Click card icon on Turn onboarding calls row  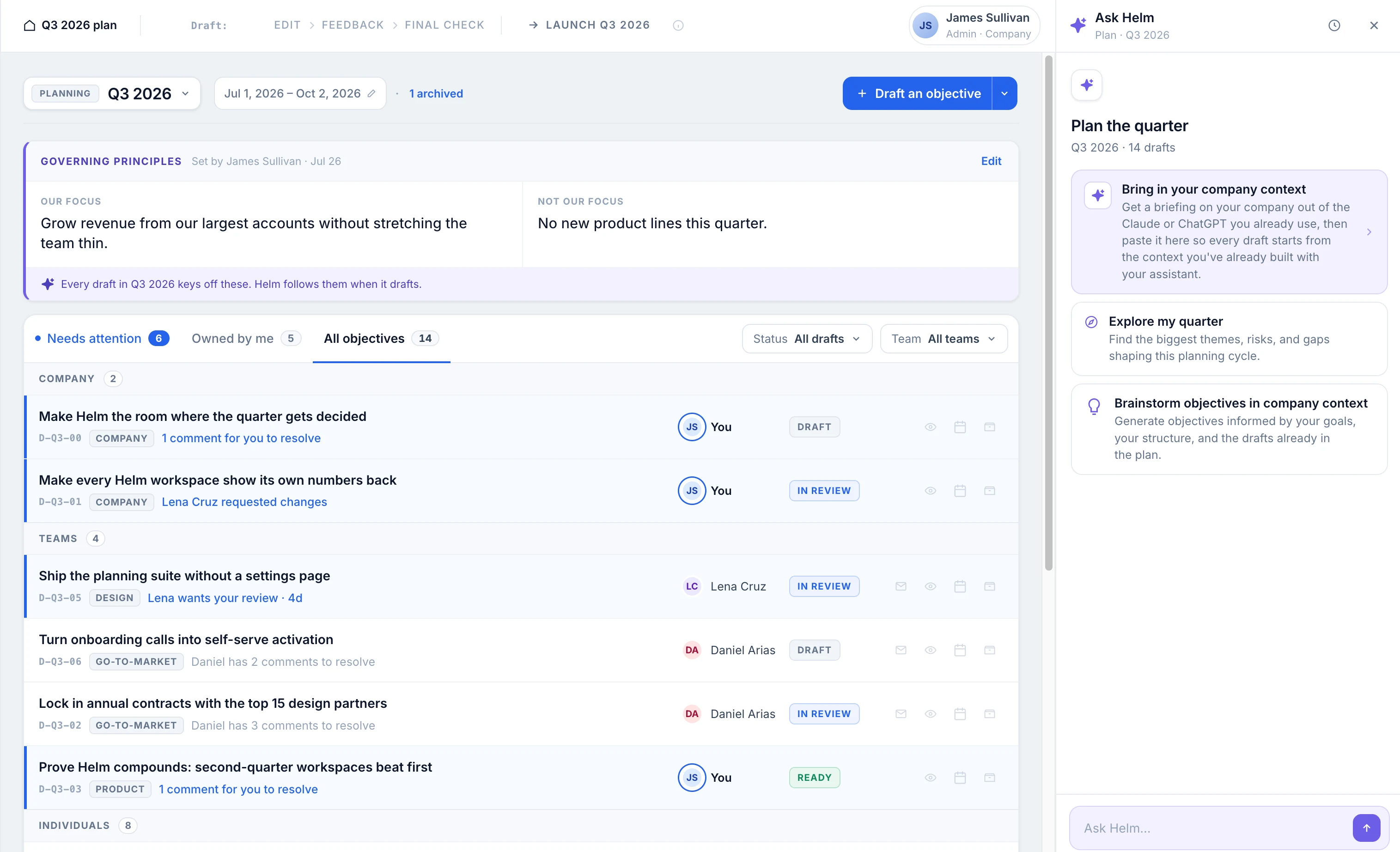pos(989,650)
